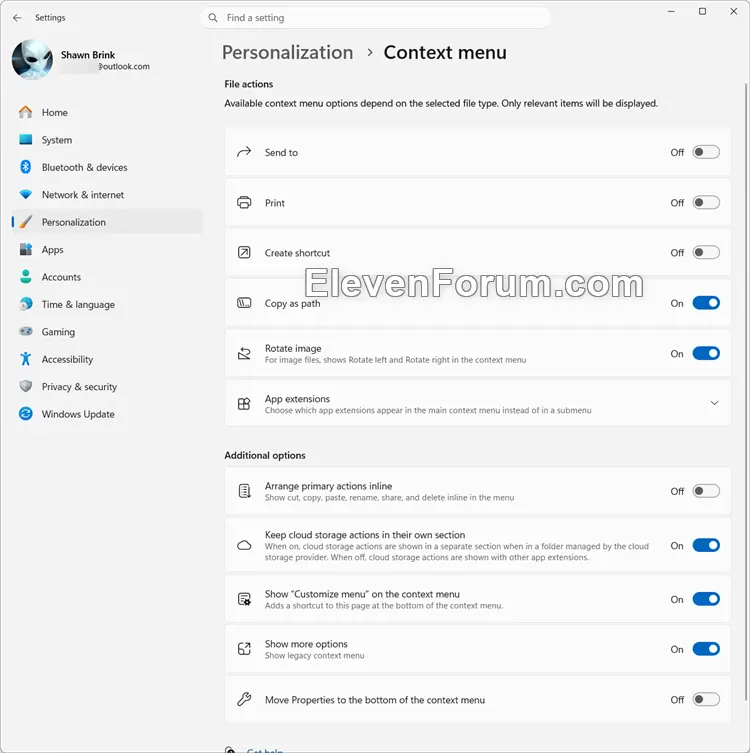
Task: Open the Home settings page
Action: [108, 112]
